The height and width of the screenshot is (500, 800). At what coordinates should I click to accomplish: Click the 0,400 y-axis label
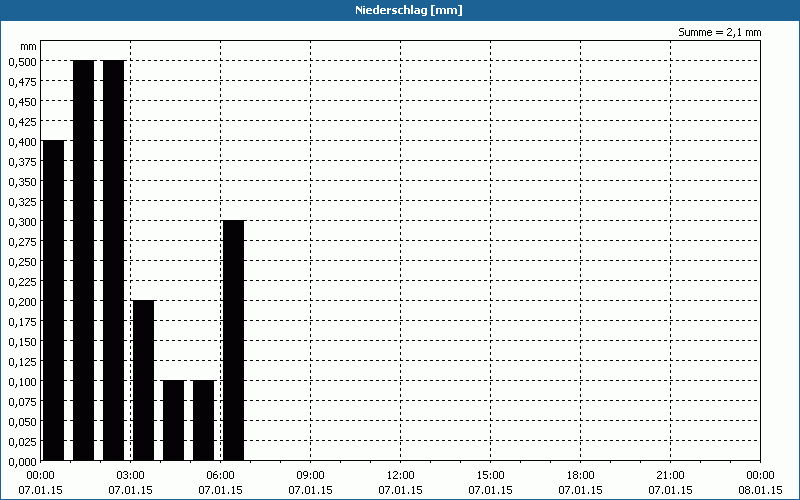click(x=23, y=141)
